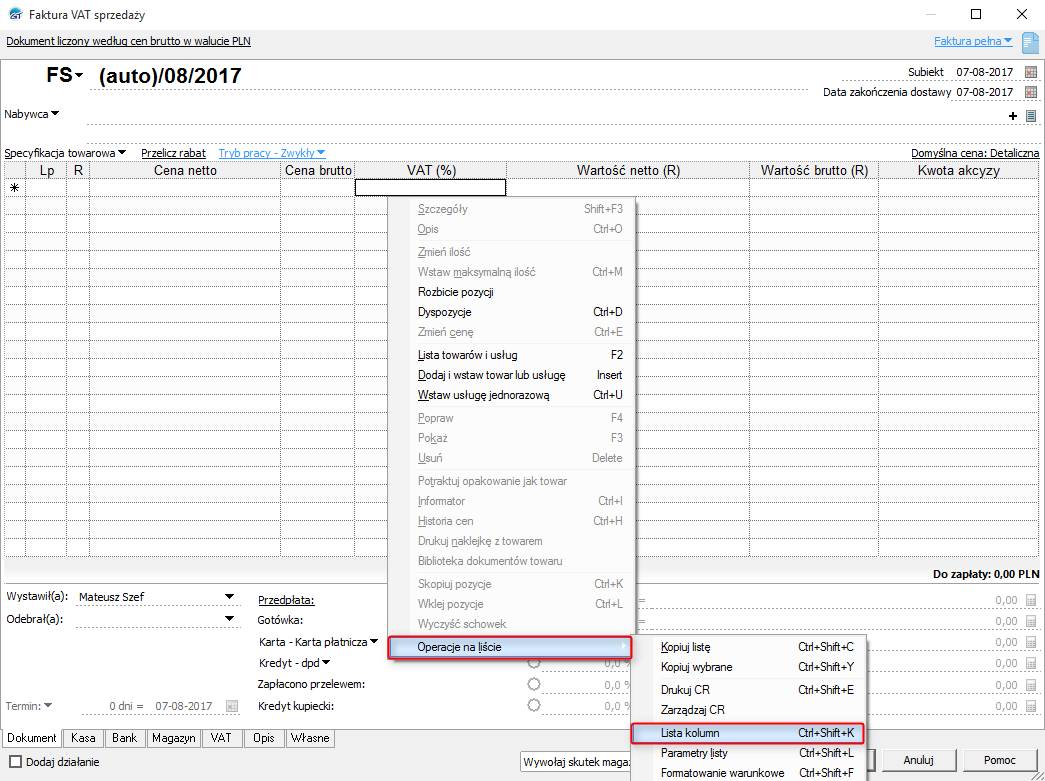The image size is (1045, 781).
Task: Click calculator icon in Gotówka amount row
Action: click(x=1031, y=621)
